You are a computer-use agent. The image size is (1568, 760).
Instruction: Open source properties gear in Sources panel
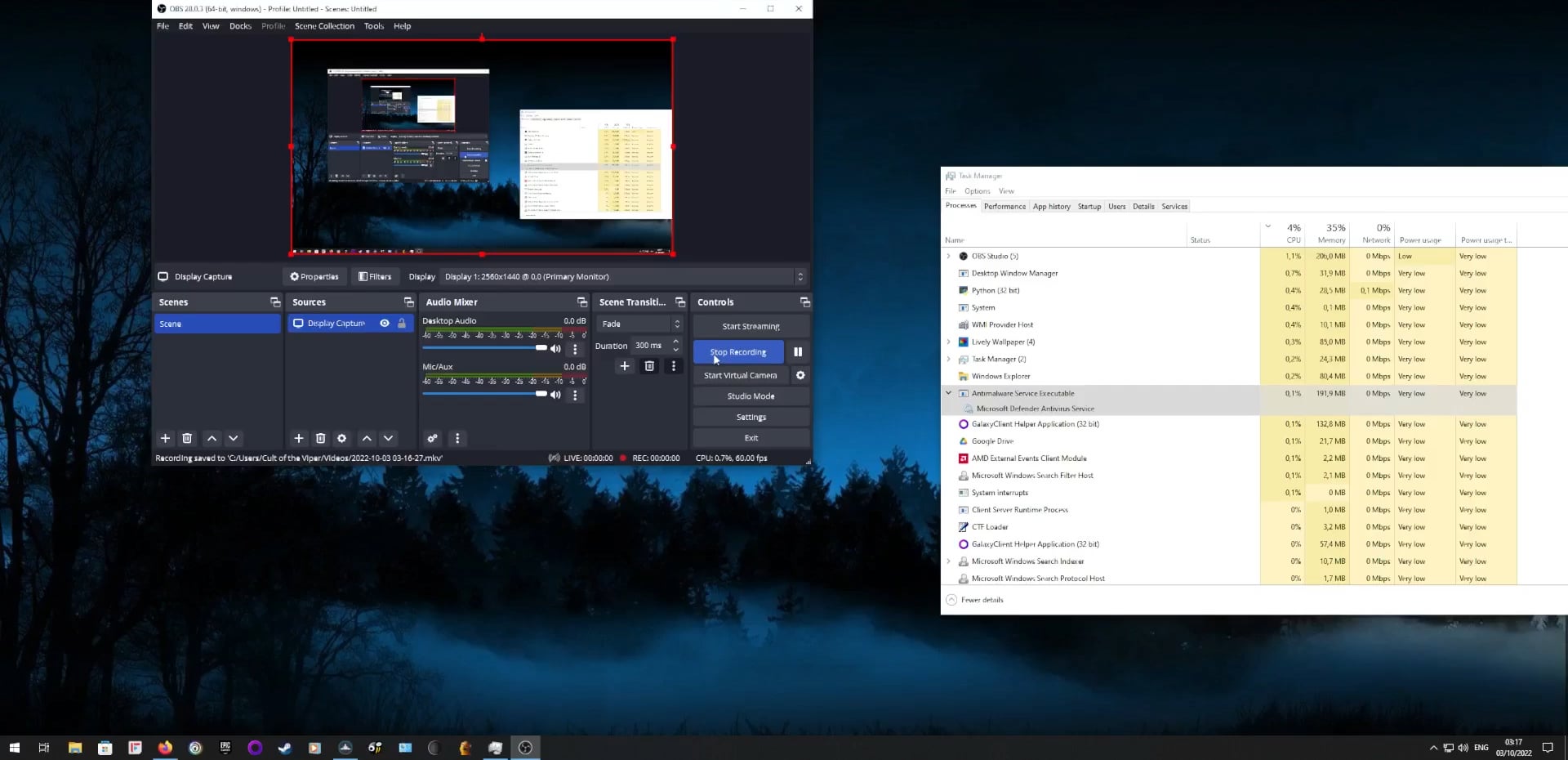pyautogui.click(x=342, y=439)
